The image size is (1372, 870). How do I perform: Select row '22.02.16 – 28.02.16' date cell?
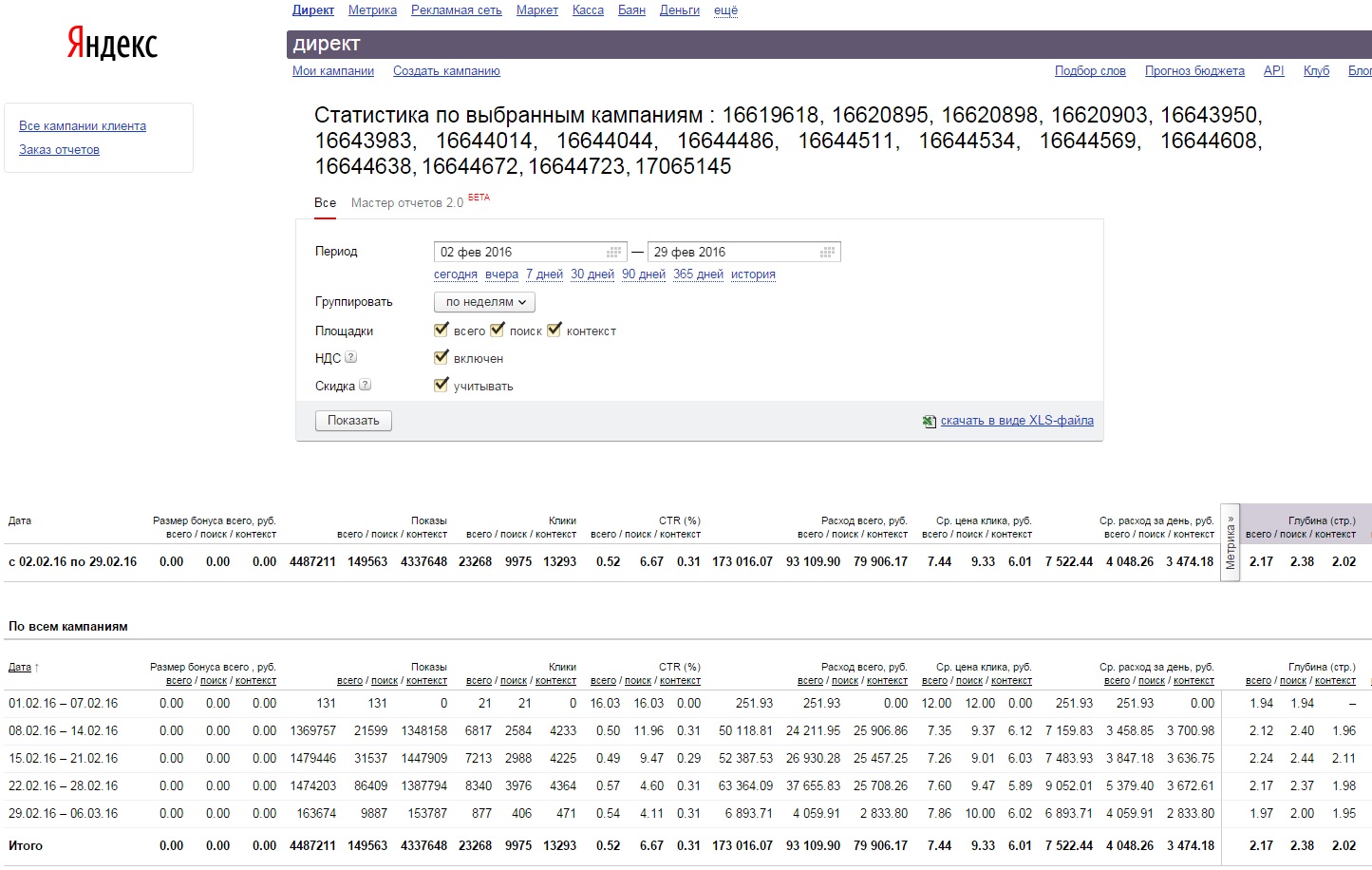pyautogui.click(x=64, y=786)
